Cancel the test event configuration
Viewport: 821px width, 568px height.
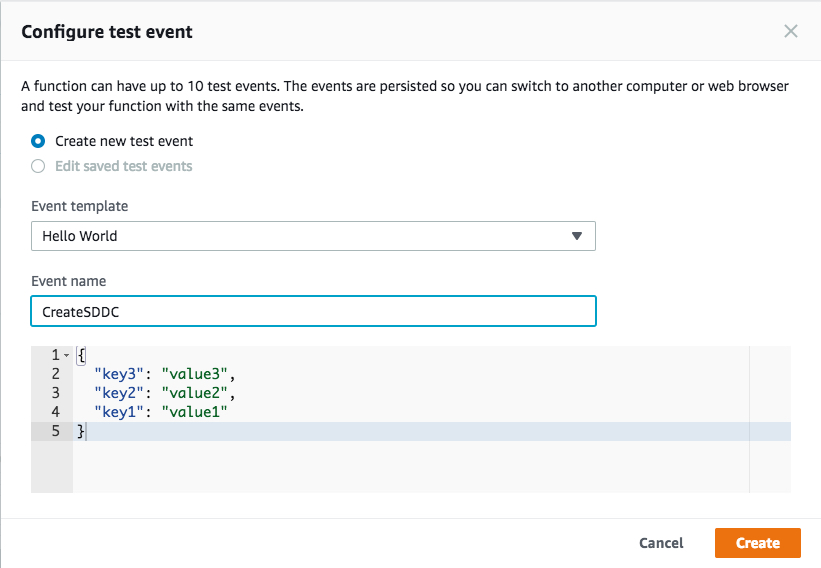[x=661, y=543]
